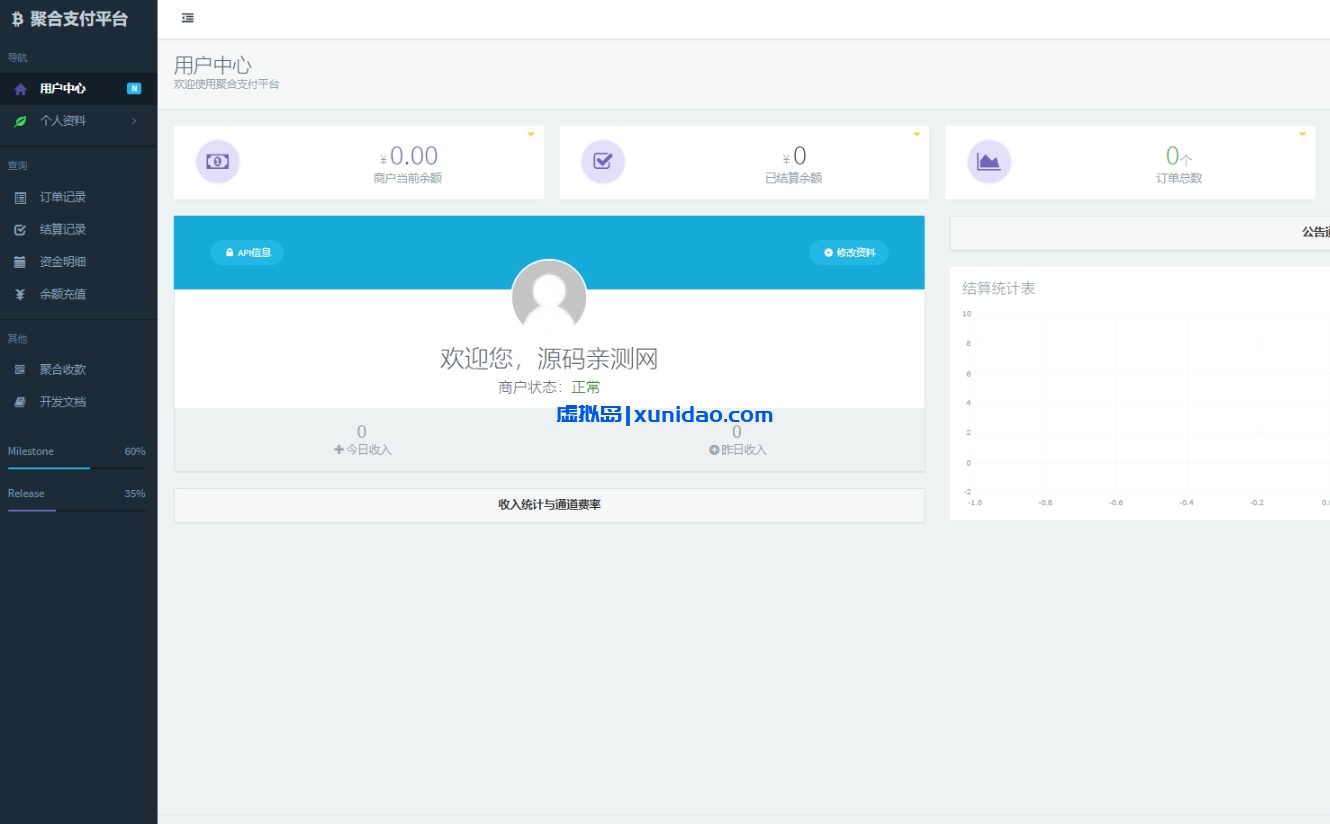1330x824 pixels.
Task: Toggle the sidebar with the hamburger icon
Action: (x=187, y=17)
